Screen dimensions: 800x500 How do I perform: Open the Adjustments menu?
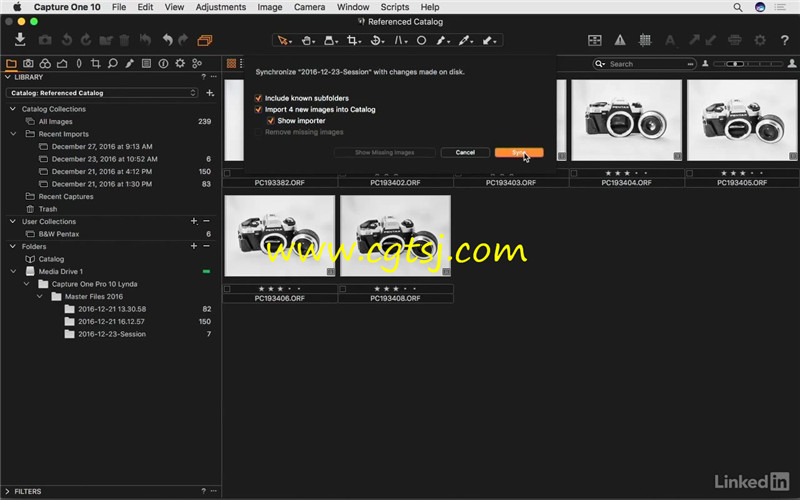(220, 7)
